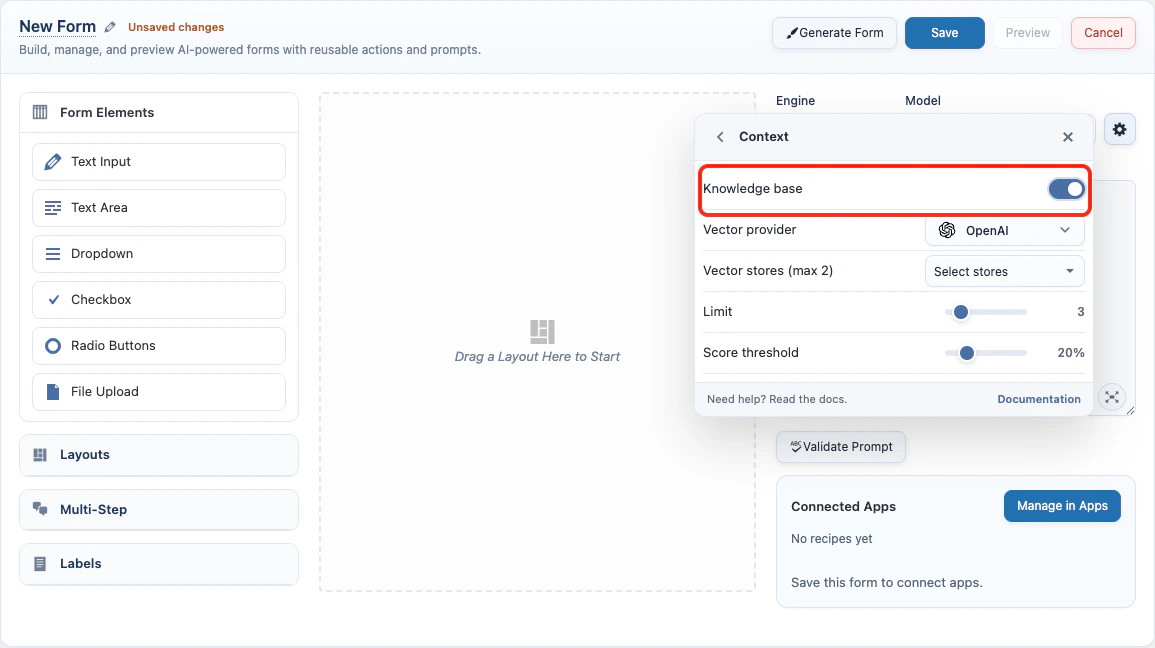The image size is (1155, 648).
Task: Open the settings gear icon
Action: [x=1119, y=129]
